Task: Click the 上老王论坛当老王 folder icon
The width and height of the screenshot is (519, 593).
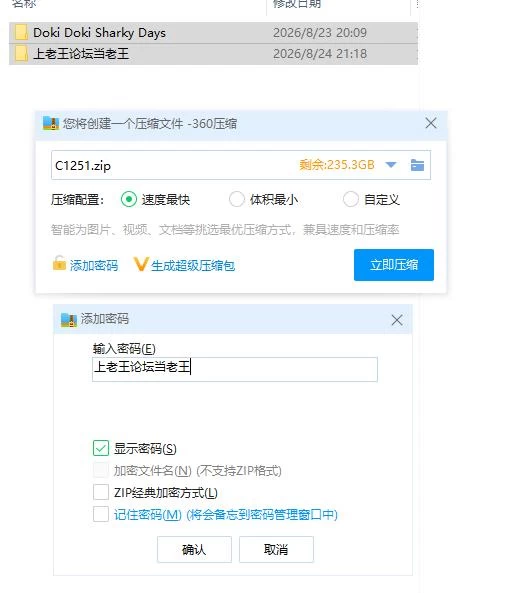Action: [21, 54]
